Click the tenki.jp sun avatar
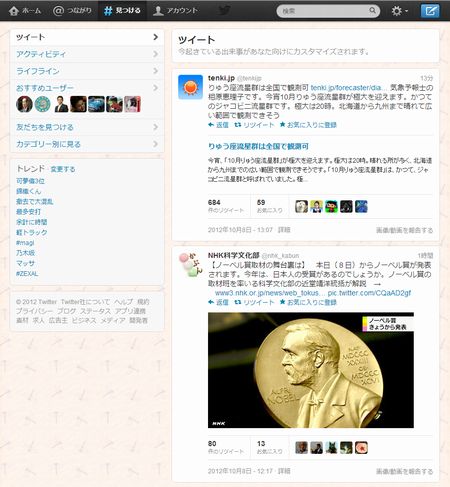The width and height of the screenshot is (450, 487). pyautogui.click(x=190, y=87)
